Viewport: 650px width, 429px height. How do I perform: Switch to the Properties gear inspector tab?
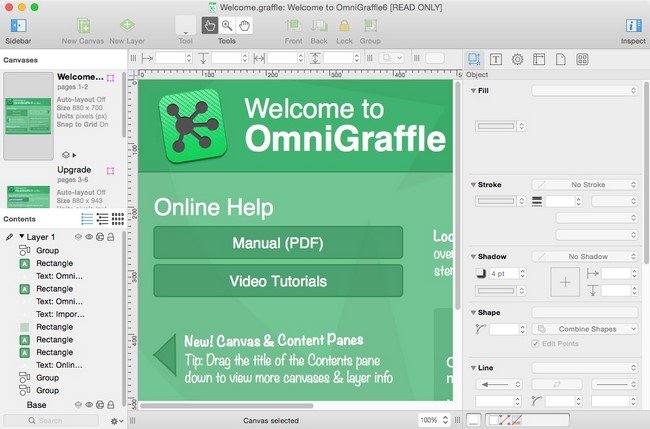click(517, 59)
